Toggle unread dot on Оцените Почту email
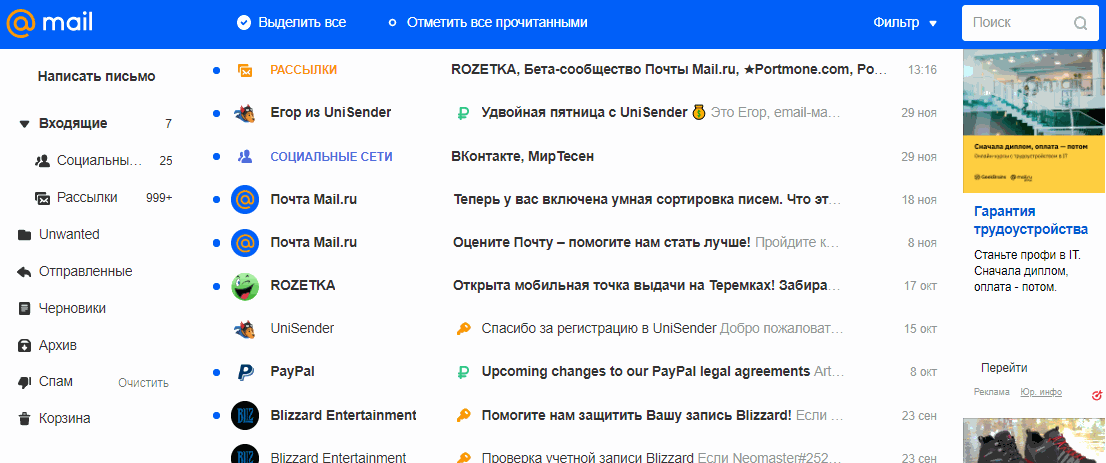The width and height of the screenshot is (1106, 463). (216, 243)
